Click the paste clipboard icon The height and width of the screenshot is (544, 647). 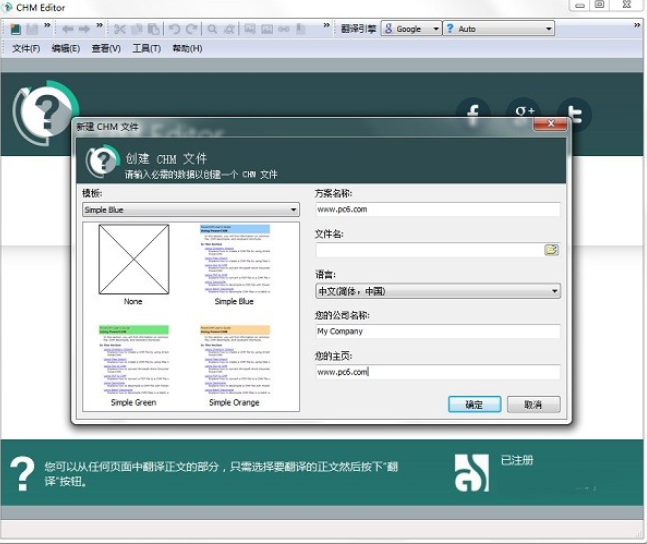(153, 29)
